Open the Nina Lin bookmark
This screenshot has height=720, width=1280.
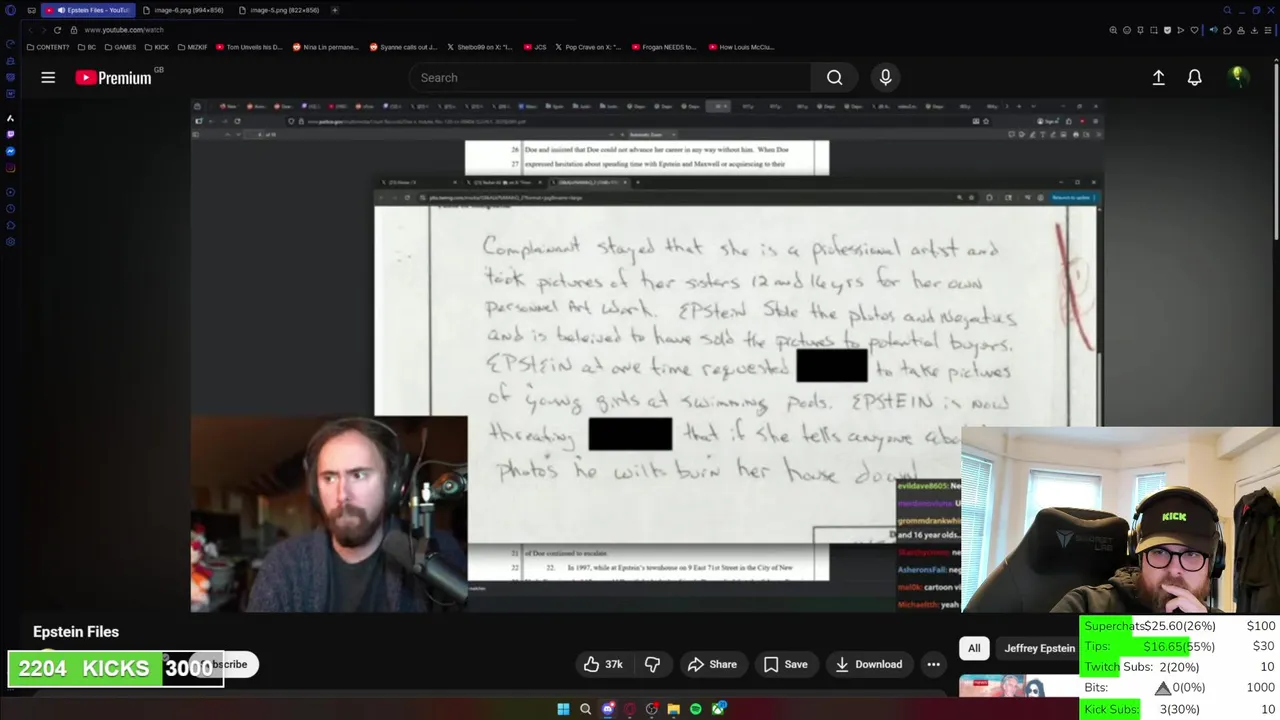[325, 47]
